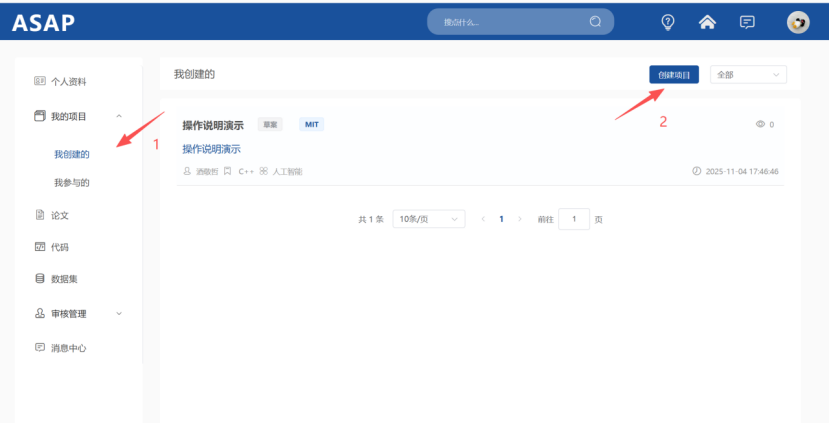Go to next page arrow

point(520,219)
